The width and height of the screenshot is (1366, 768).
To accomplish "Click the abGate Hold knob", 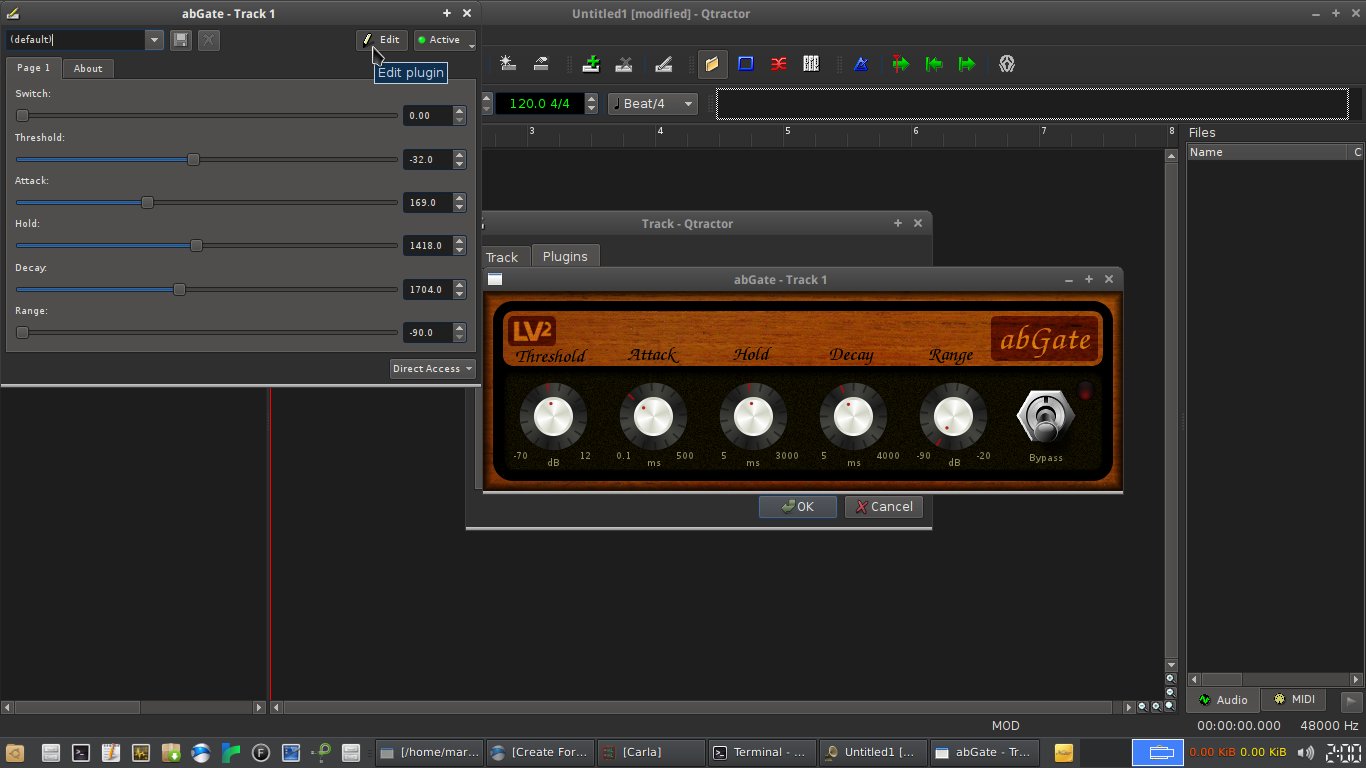I will pyautogui.click(x=753, y=417).
